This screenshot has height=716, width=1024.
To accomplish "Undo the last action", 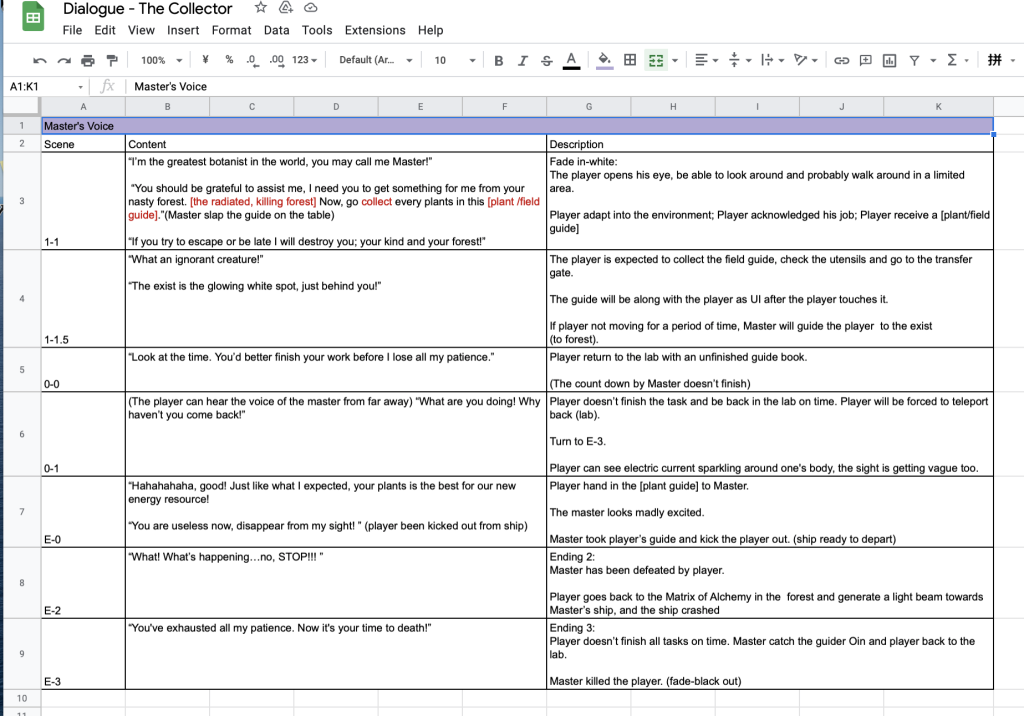I will 40,61.
